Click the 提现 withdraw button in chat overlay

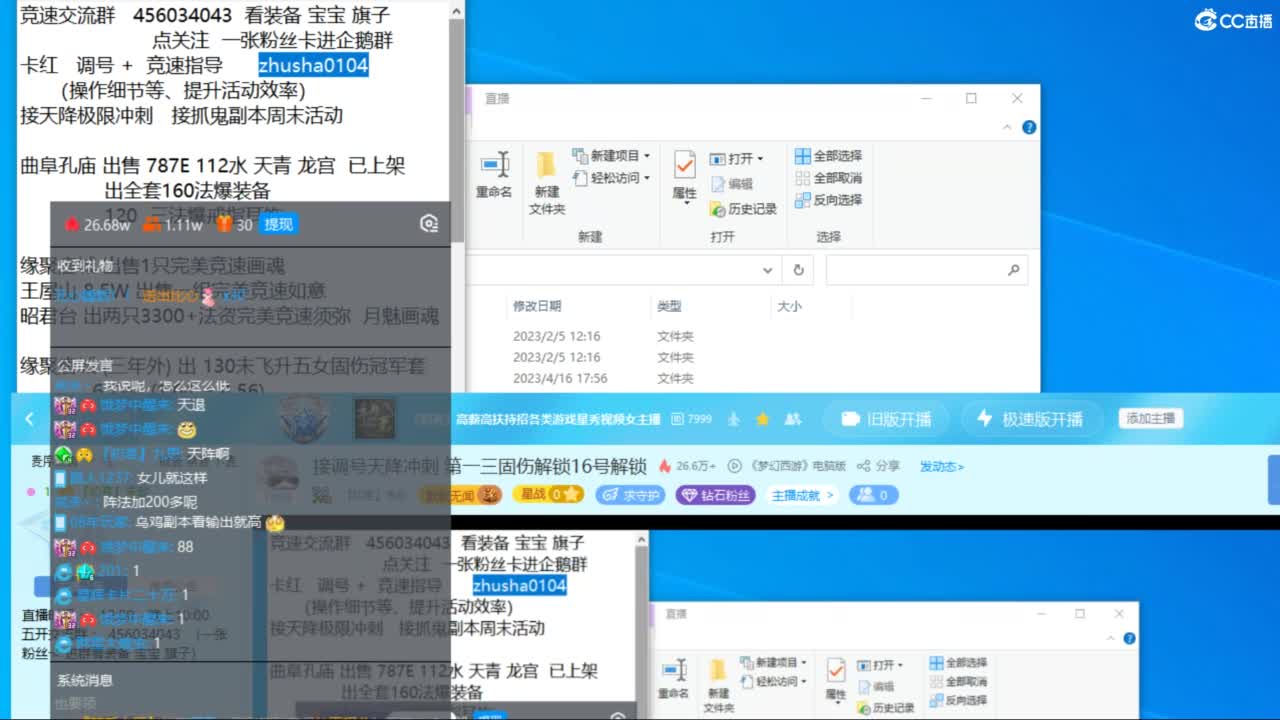coord(278,225)
